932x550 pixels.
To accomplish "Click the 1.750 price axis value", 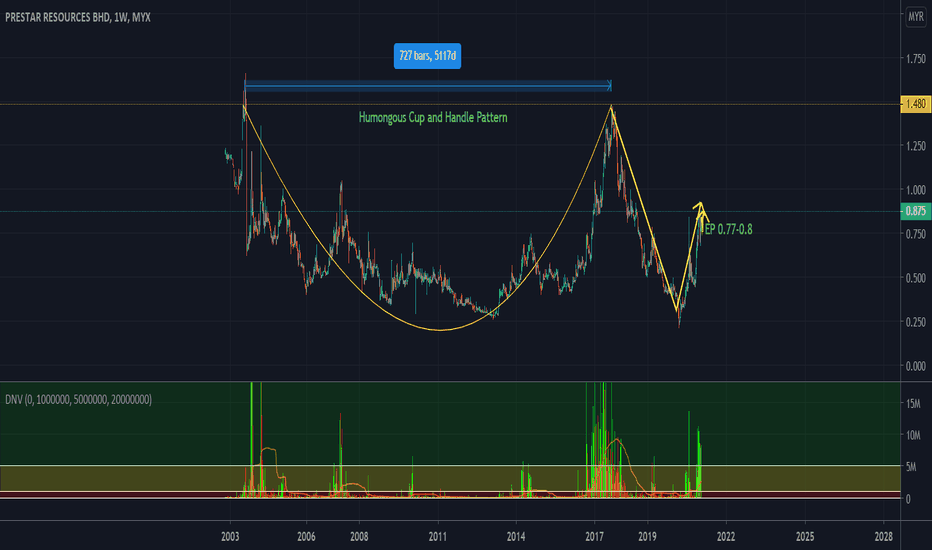I will tap(915, 58).
